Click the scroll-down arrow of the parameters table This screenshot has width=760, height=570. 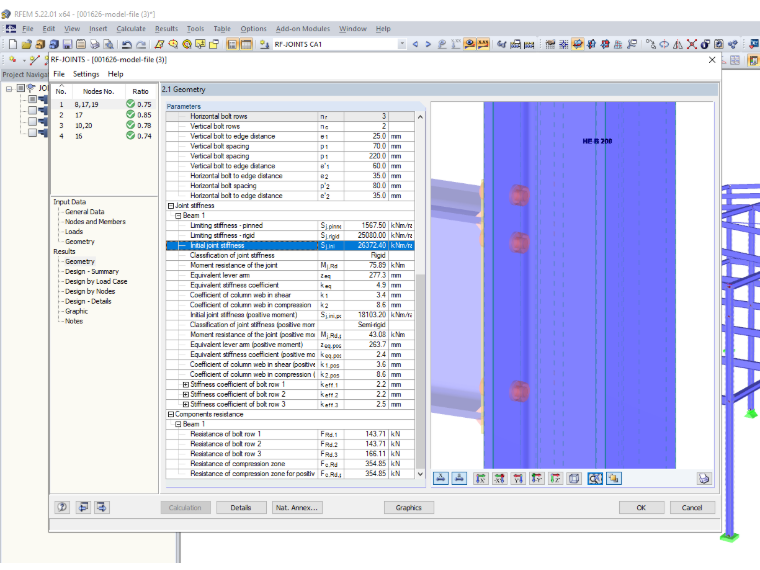coord(420,474)
